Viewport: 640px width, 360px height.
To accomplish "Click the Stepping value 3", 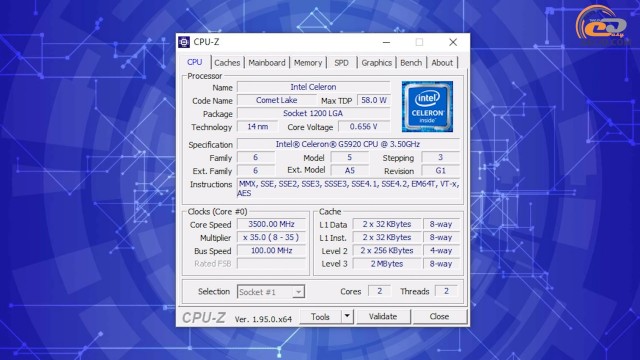I will [x=440, y=157].
